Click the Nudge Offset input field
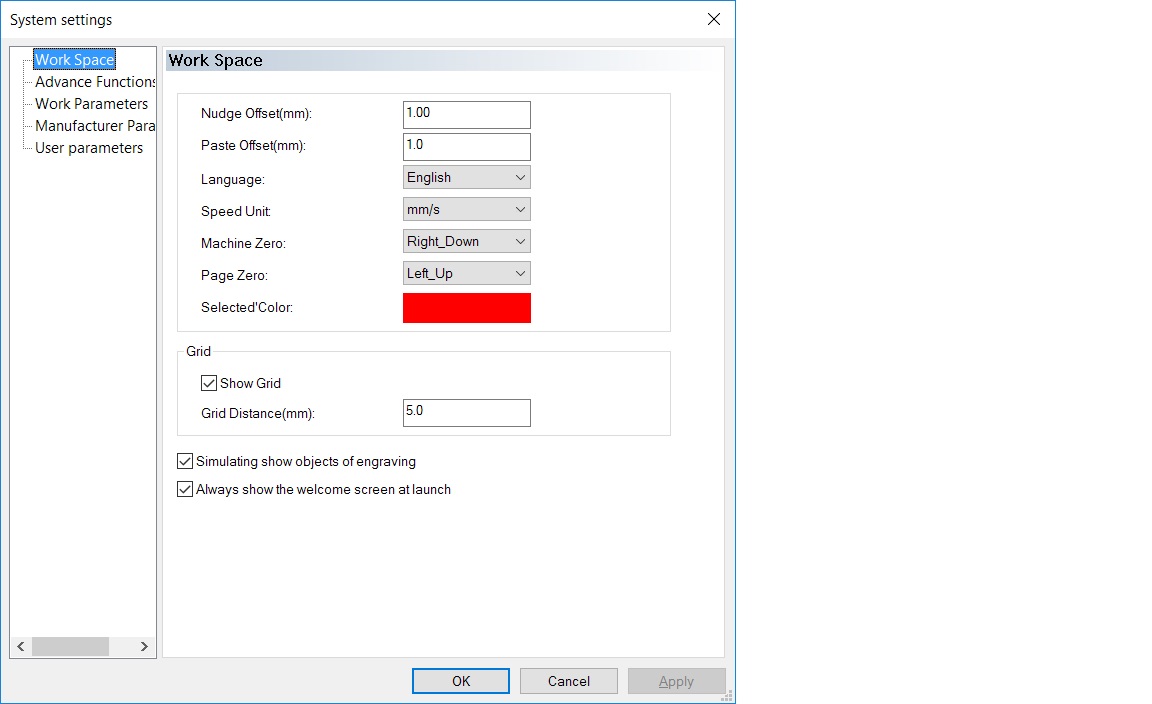This screenshot has width=1152, height=704. click(466, 114)
